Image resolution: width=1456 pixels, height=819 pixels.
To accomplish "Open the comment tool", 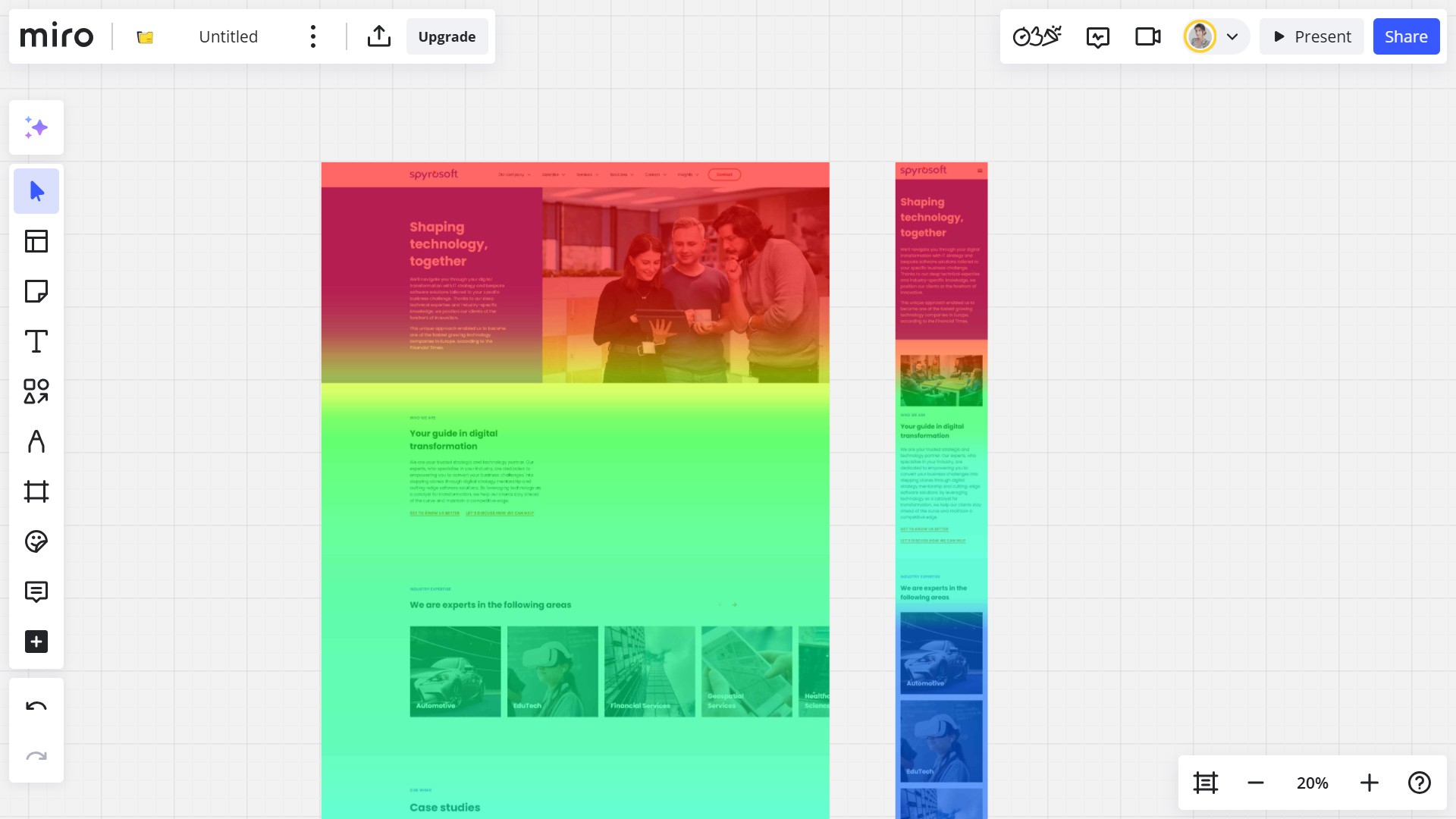I will coord(36,591).
